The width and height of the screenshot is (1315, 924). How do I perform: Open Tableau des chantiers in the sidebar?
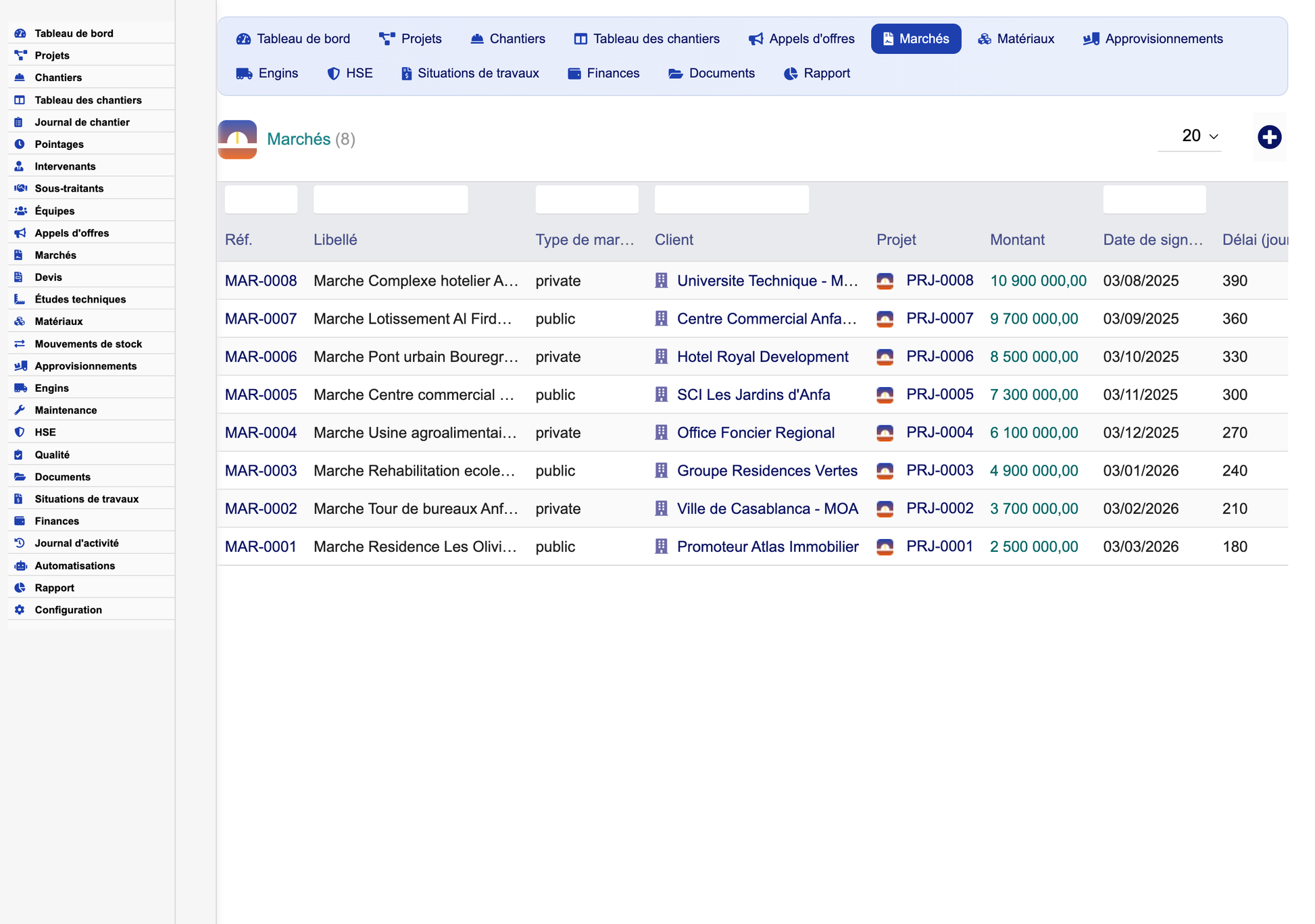click(x=88, y=100)
